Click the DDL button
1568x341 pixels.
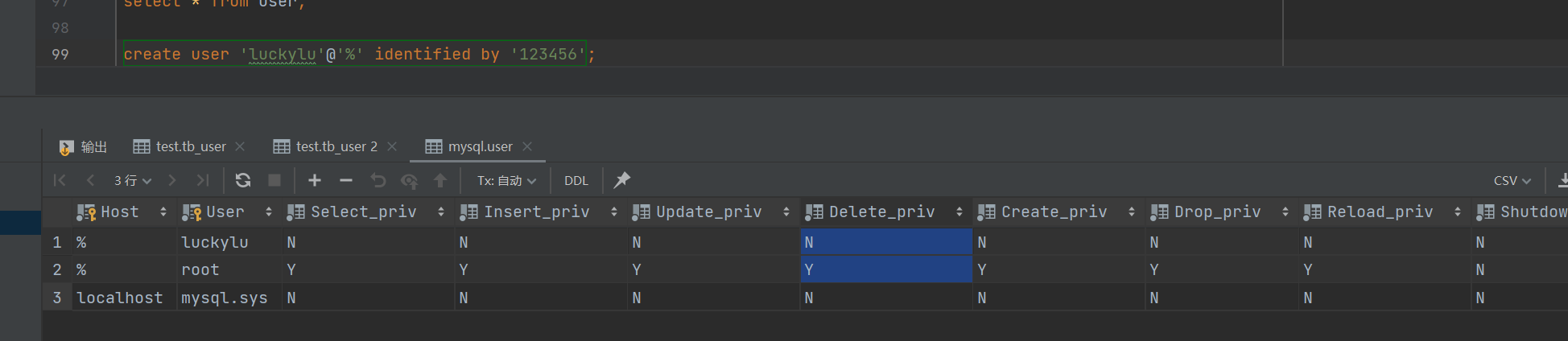tap(576, 180)
